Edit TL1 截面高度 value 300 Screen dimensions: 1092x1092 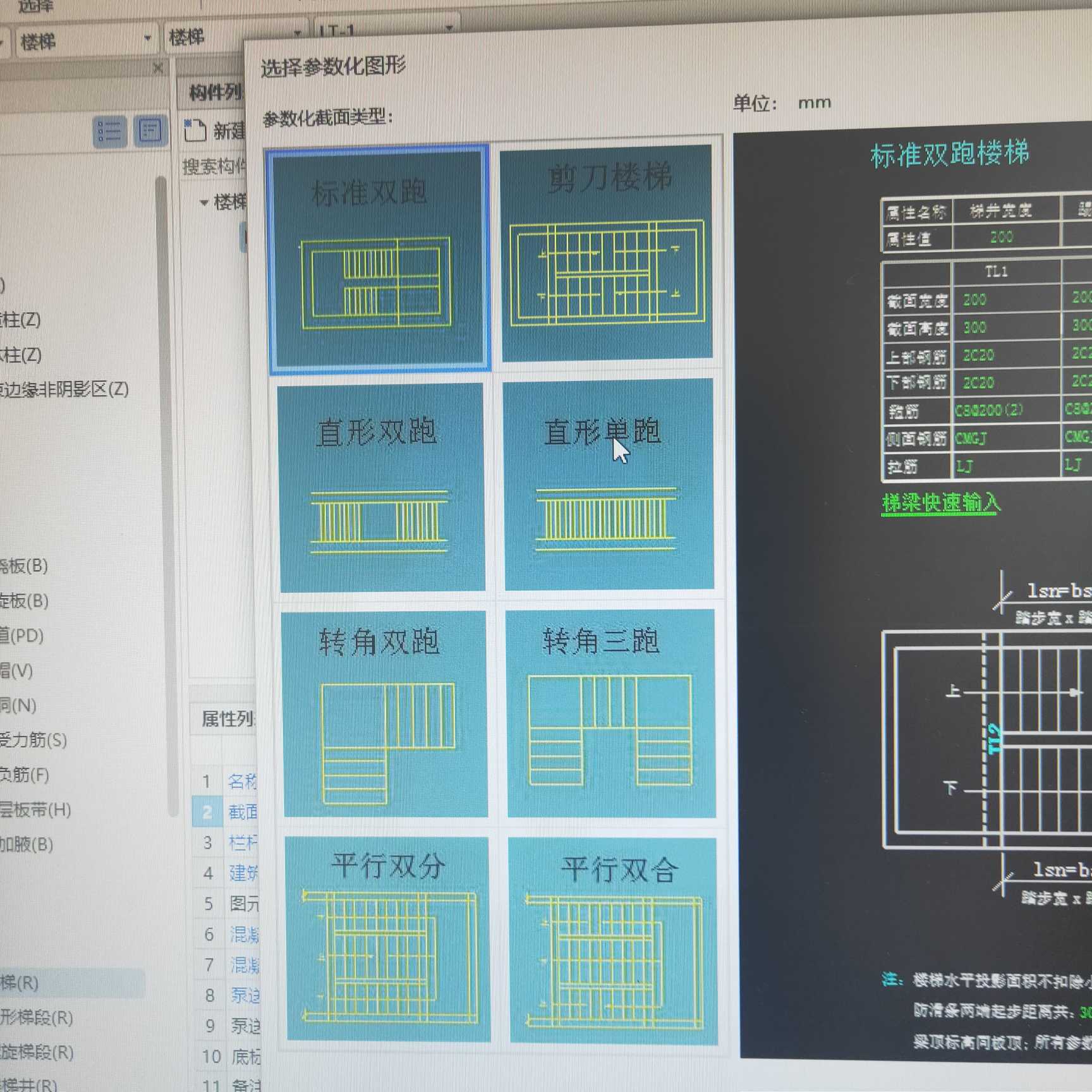[975, 327]
